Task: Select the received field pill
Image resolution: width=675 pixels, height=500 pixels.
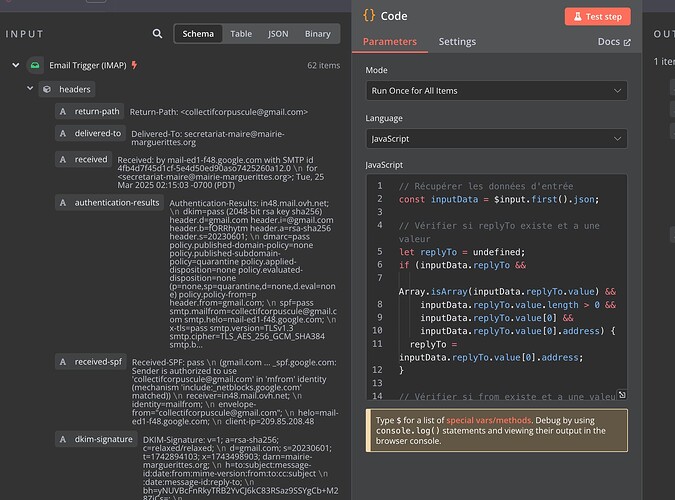Action: pyautogui.click(x=84, y=159)
